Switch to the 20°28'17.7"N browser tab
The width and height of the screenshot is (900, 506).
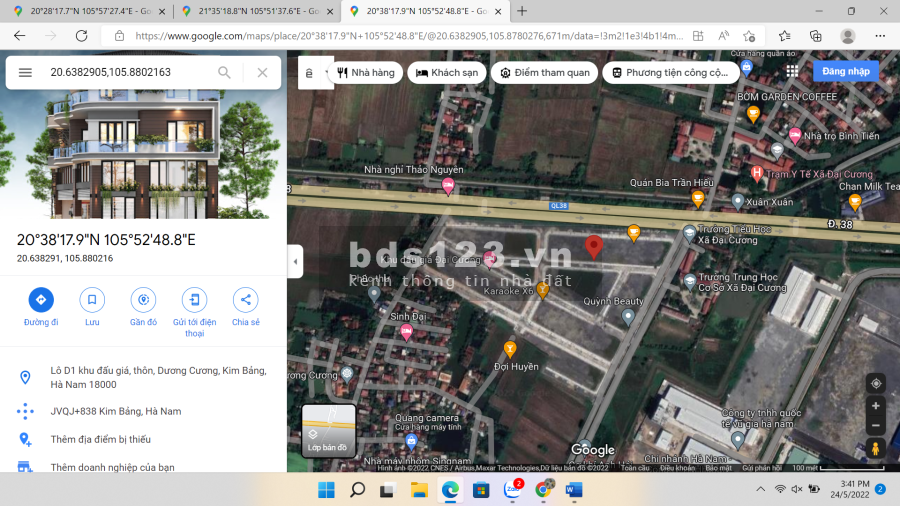click(x=90, y=11)
